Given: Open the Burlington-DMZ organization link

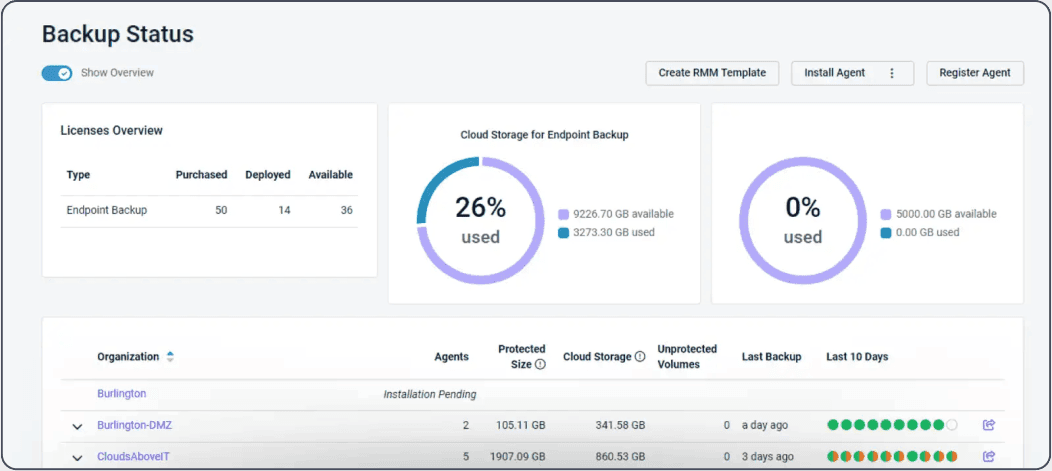Looking at the screenshot, I should pos(134,425).
